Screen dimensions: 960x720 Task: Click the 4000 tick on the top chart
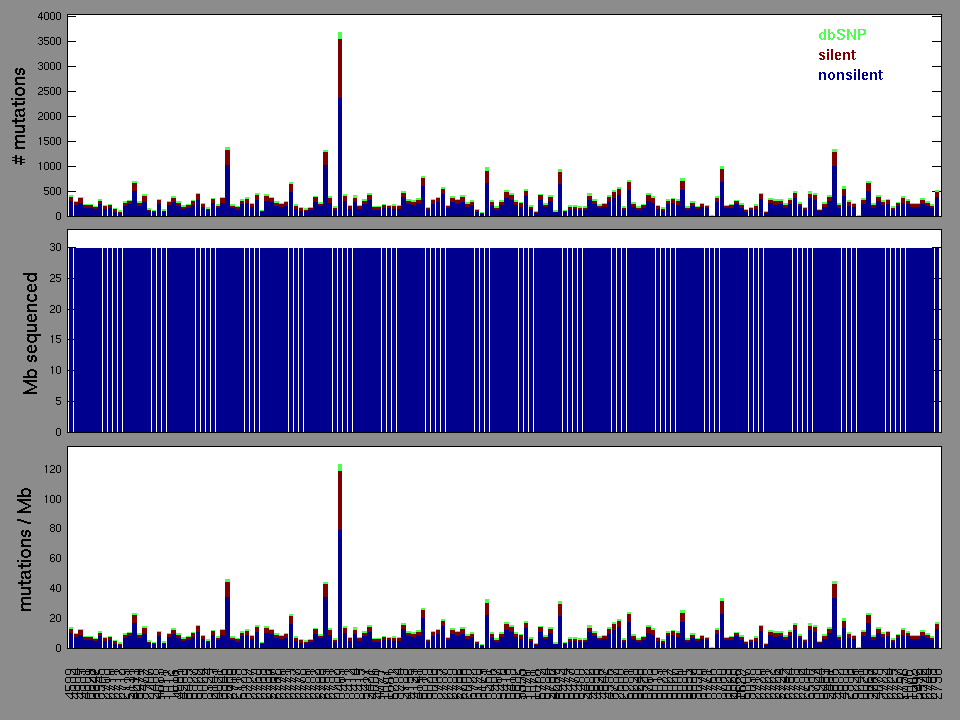coord(47,17)
